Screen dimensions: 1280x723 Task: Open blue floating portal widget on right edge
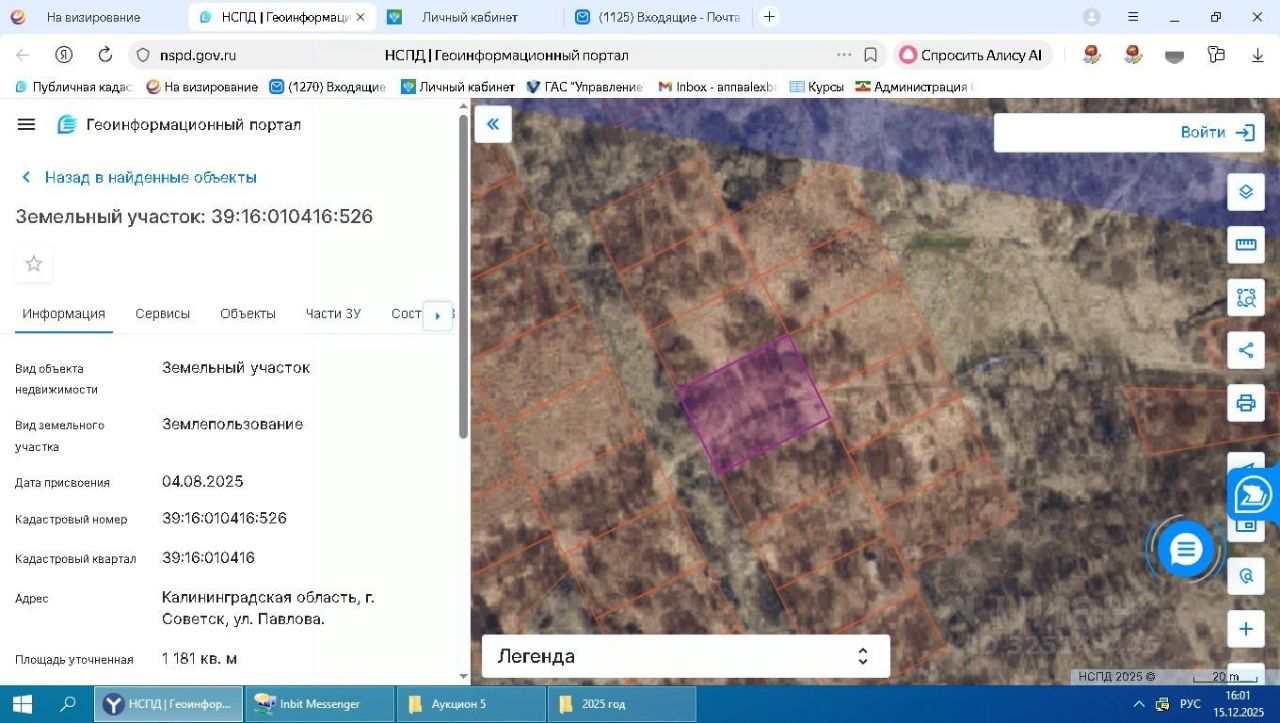[1254, 495]
